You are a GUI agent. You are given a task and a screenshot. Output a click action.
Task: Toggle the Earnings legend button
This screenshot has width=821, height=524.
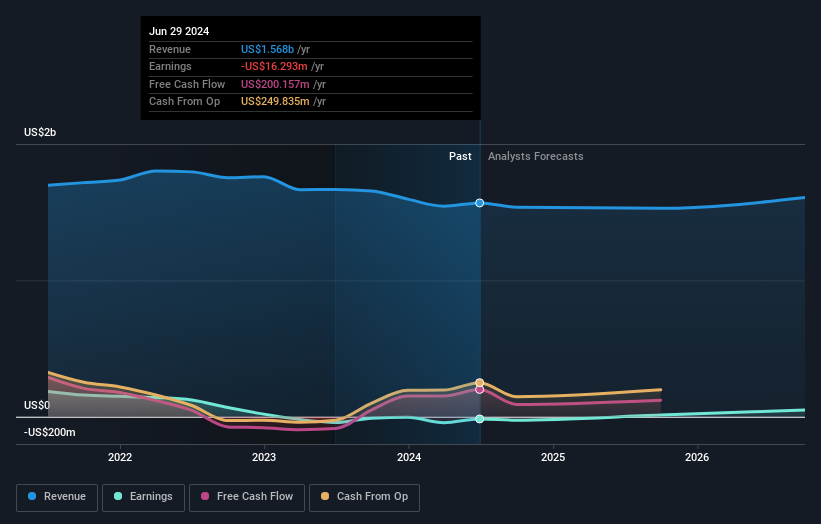click(143, 497)
